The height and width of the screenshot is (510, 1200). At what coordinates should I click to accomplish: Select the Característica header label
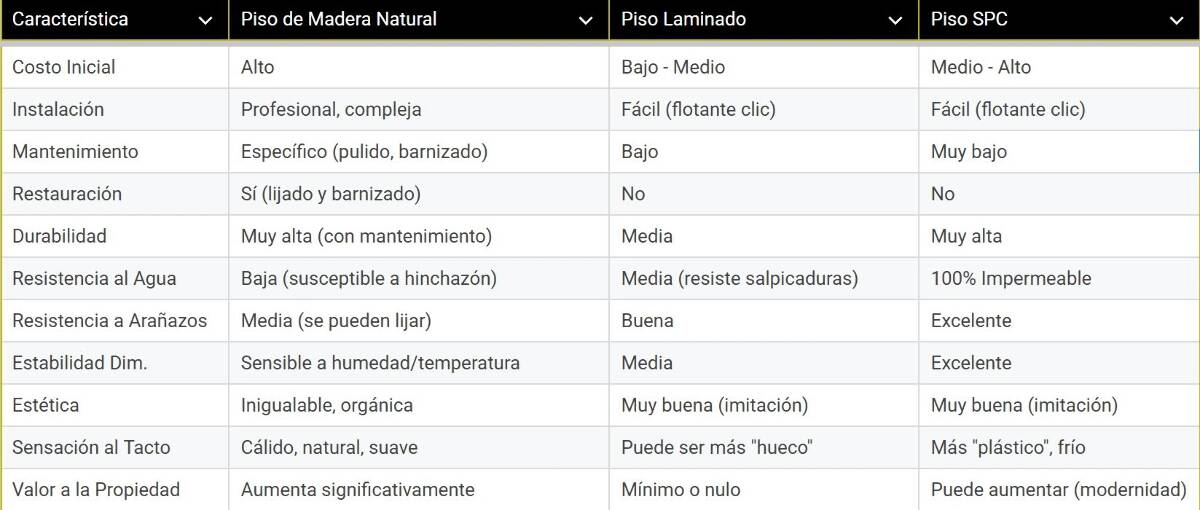pyautogui.click(x=70, y=19)
